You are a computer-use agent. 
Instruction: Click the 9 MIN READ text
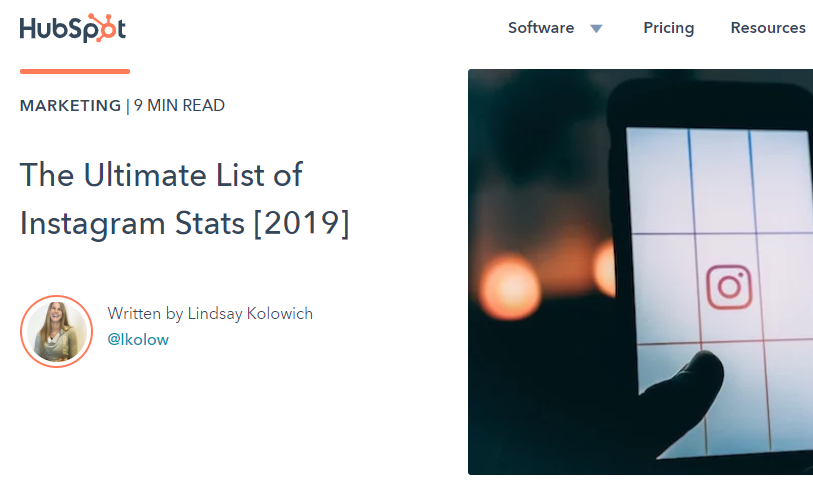[179, 106]
